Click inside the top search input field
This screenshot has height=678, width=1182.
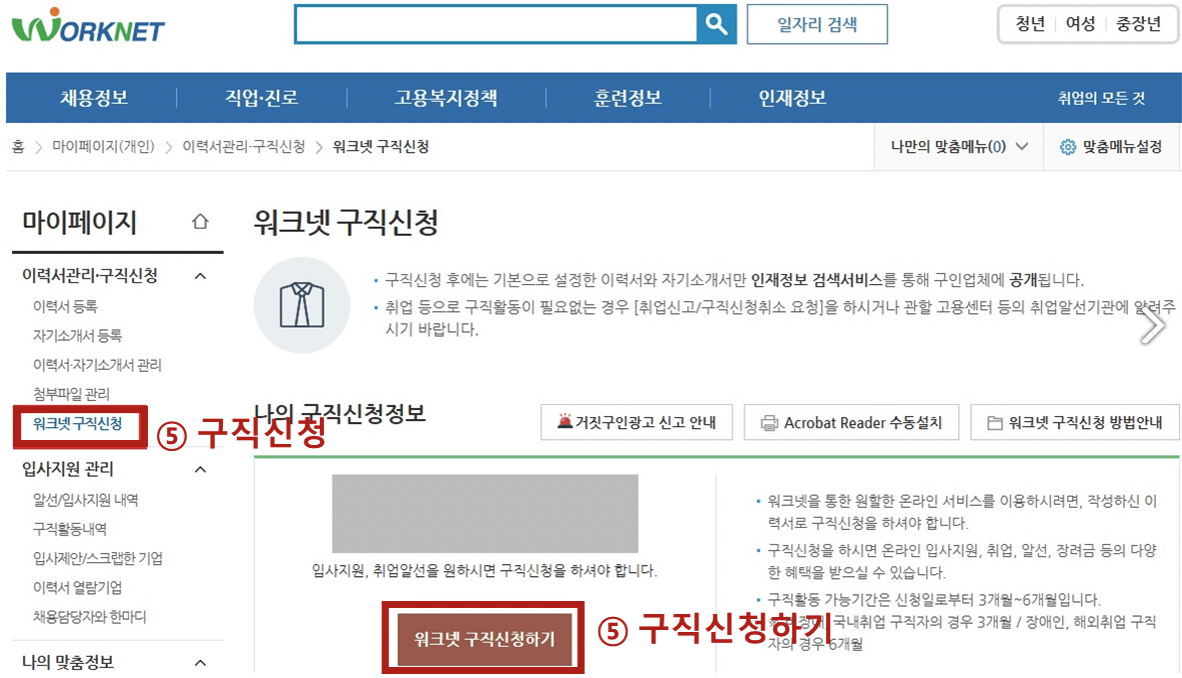496,25
